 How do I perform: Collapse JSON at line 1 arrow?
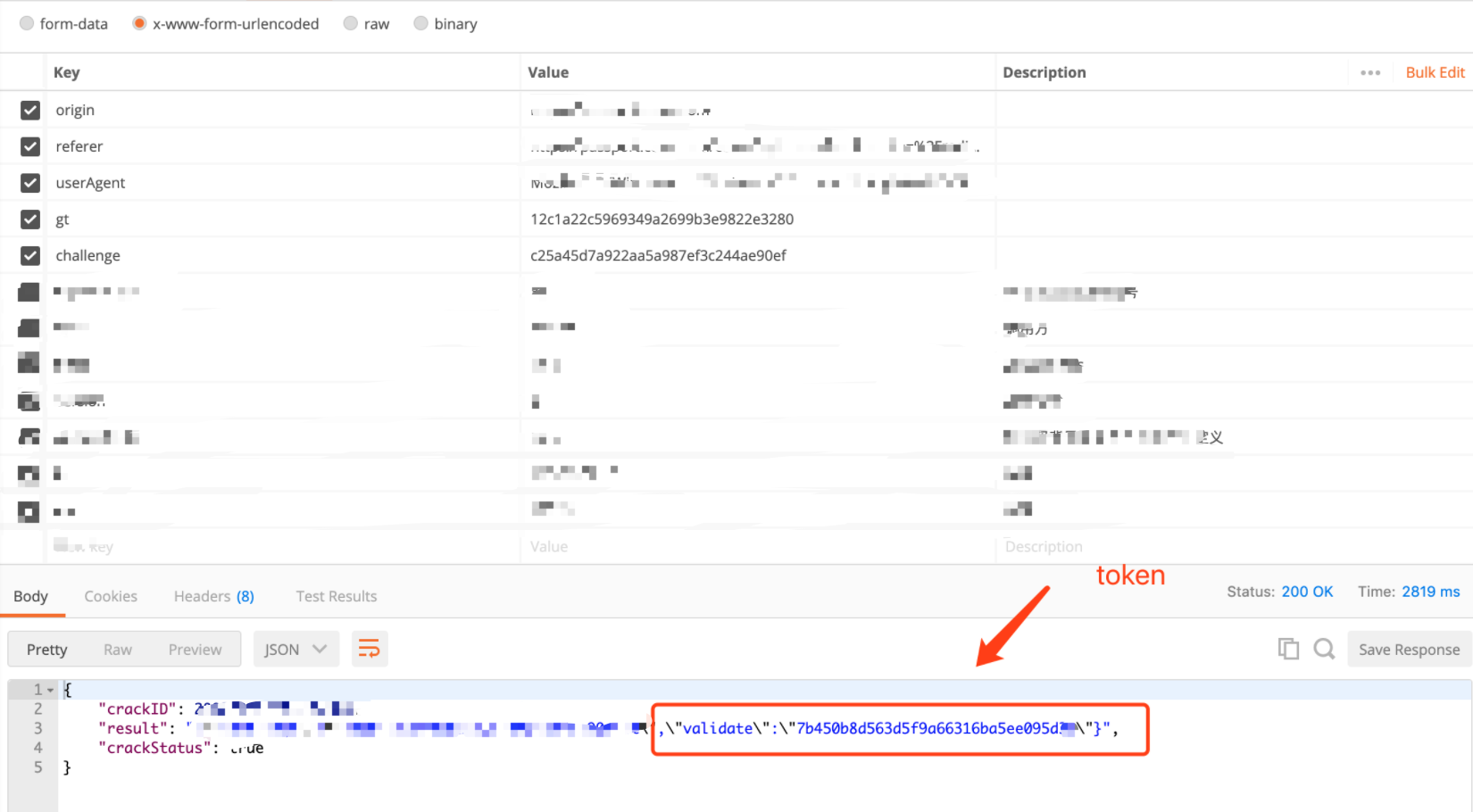coord(51,690)
